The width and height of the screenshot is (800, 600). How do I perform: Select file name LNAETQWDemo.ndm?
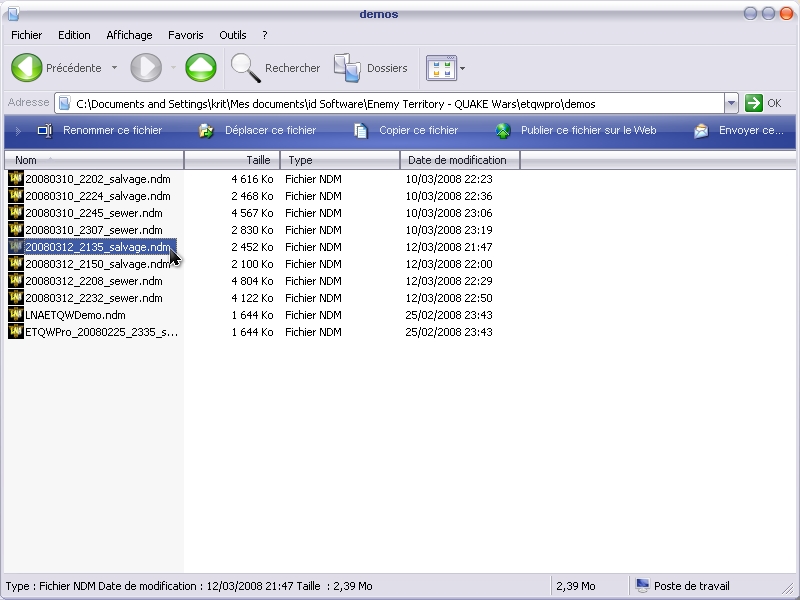[x=75, y=315]
